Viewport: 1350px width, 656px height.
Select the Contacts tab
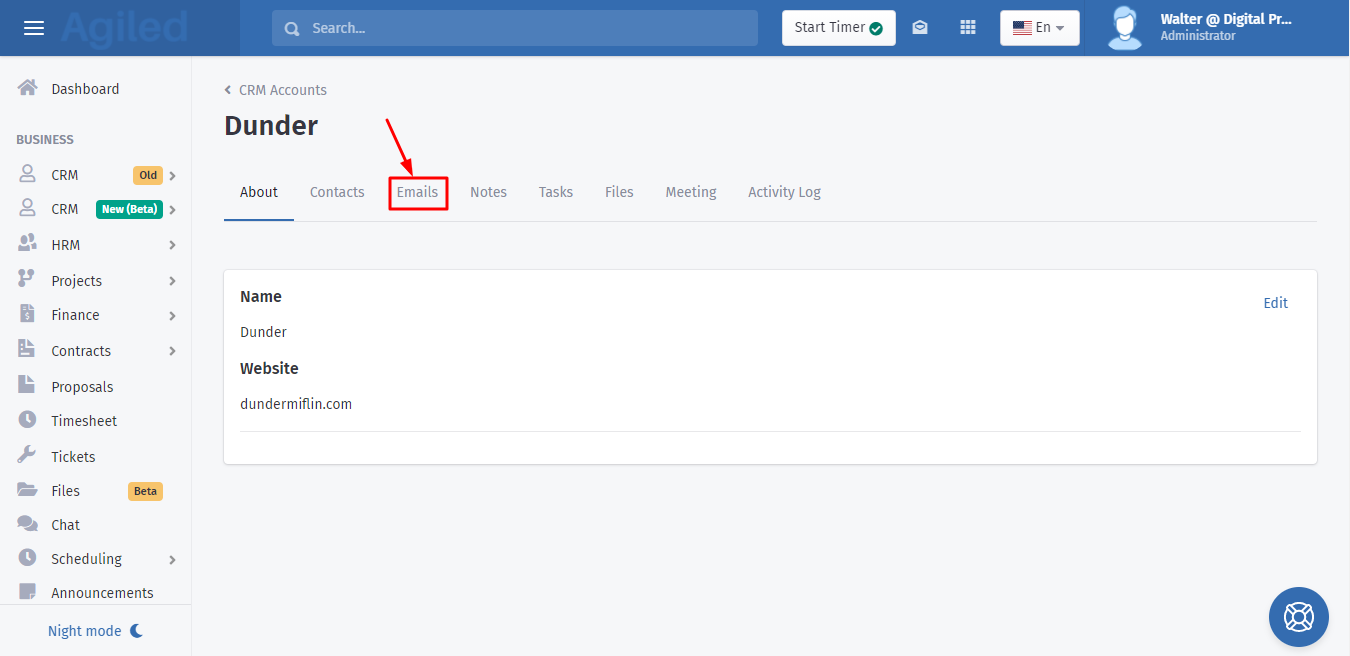tap(337, 192)
